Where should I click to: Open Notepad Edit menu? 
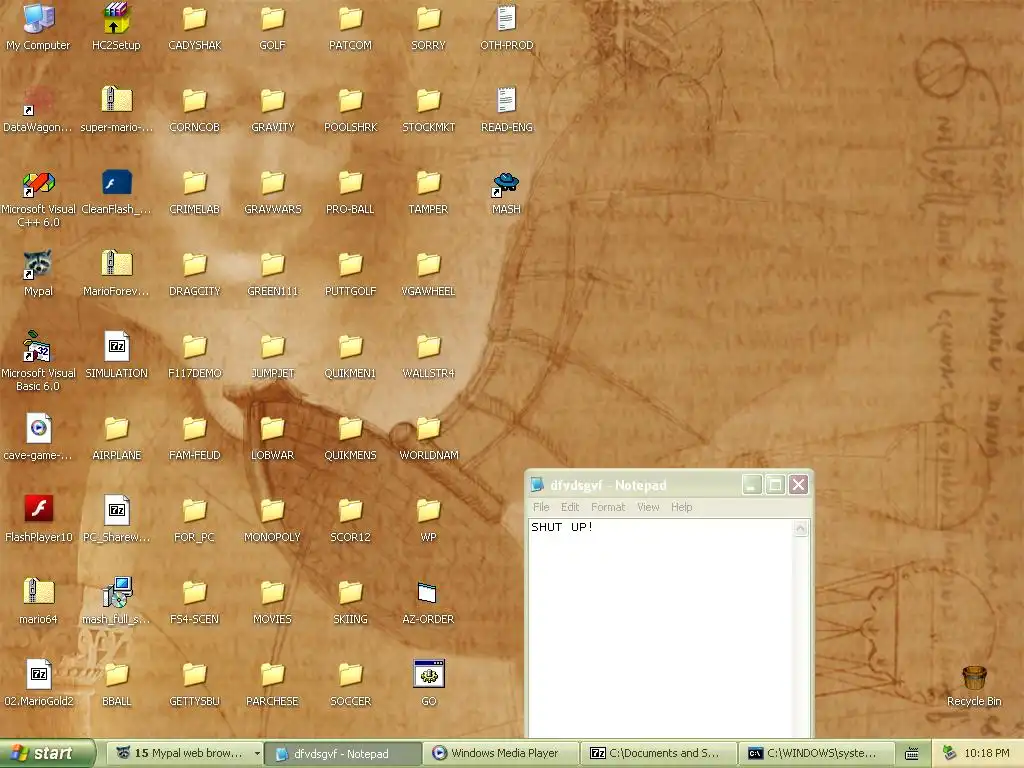[569, 507]
